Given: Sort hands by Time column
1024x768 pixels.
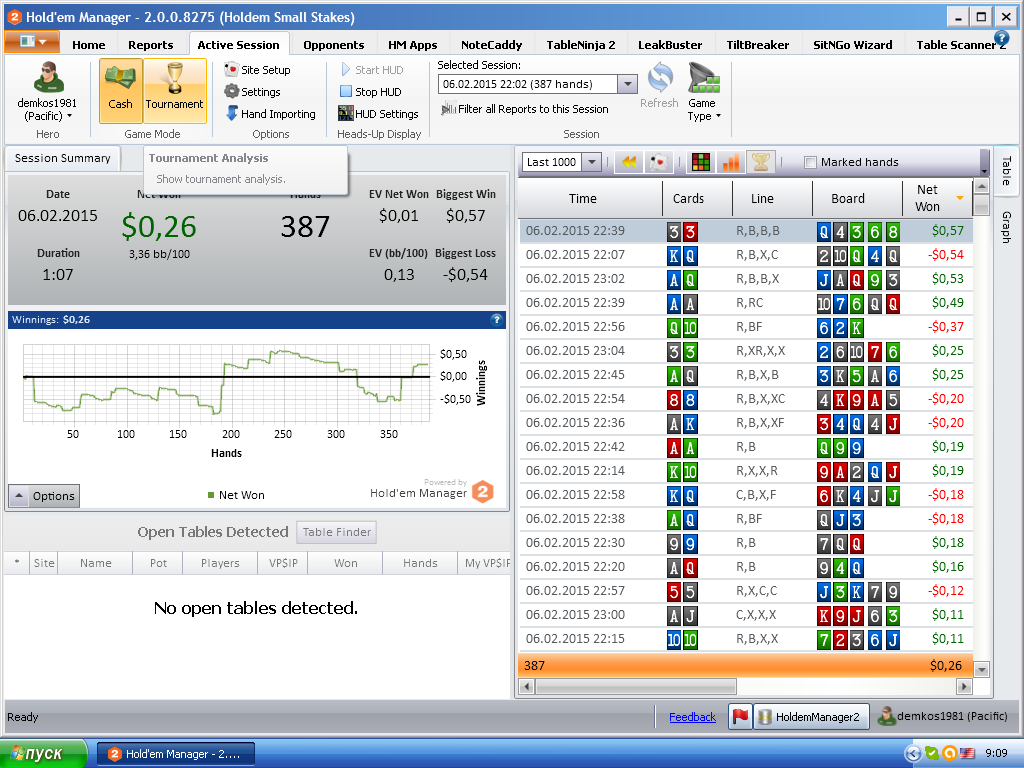Looking at the screenshot, I should [x=583, y=198].
